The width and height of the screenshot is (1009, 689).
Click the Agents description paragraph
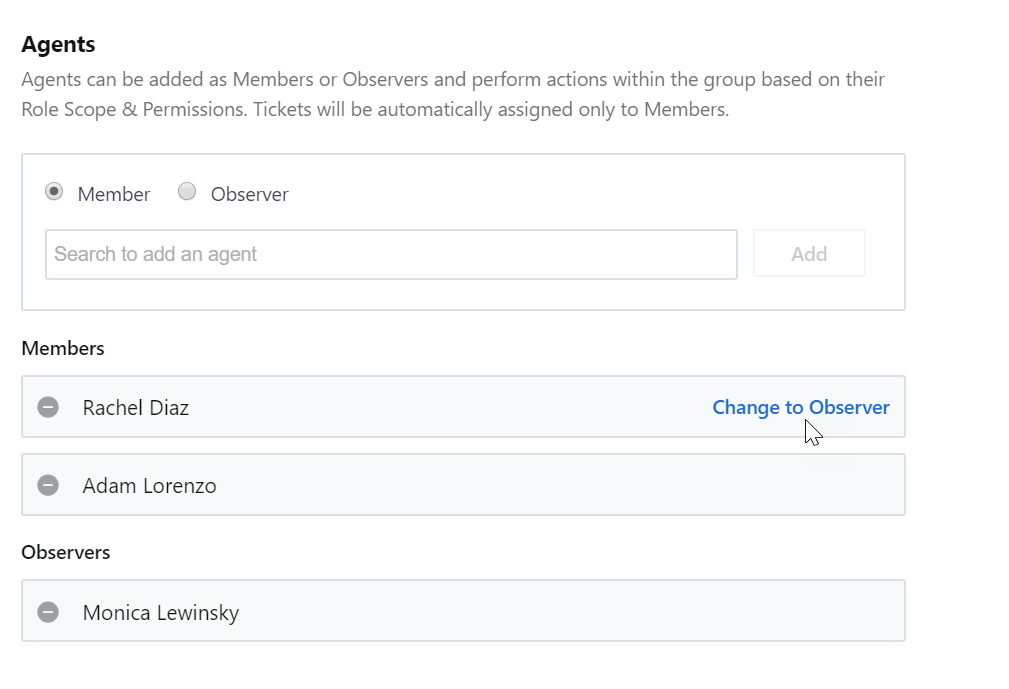coord(453,95)
